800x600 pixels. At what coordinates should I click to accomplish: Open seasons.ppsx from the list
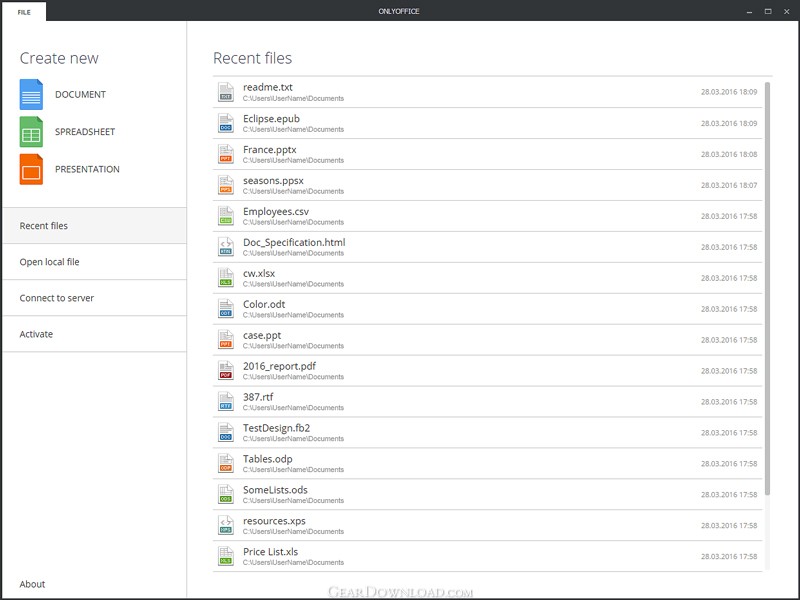coord(488,185)
